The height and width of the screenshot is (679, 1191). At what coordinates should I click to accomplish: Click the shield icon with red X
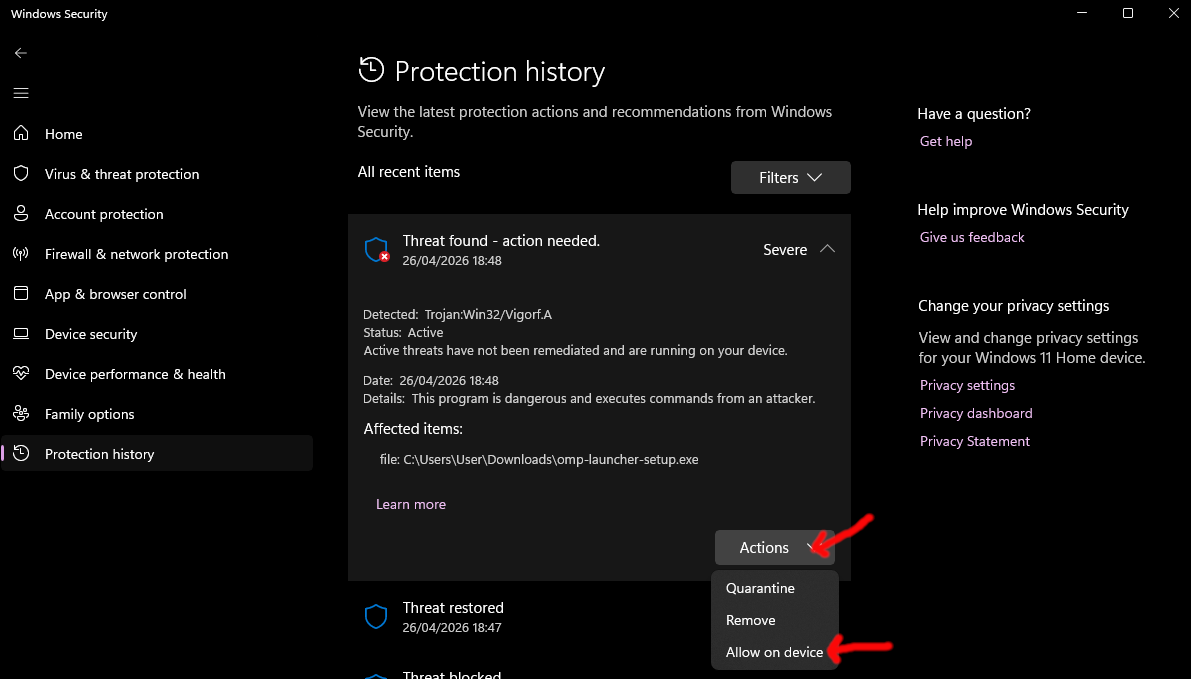point(377,250)
